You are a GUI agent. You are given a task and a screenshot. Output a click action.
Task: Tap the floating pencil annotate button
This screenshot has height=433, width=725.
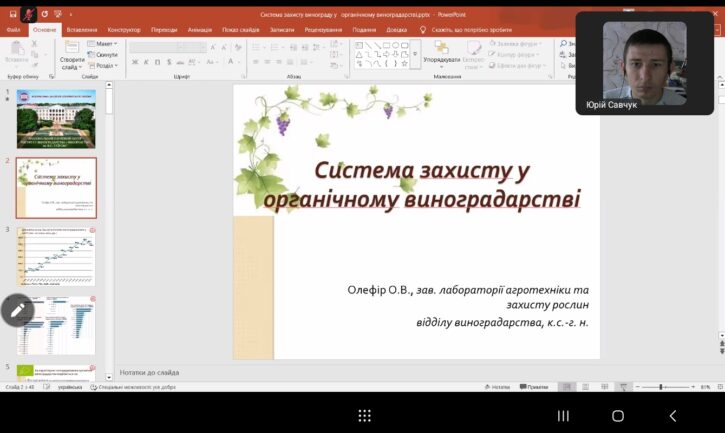pos(18,310)
